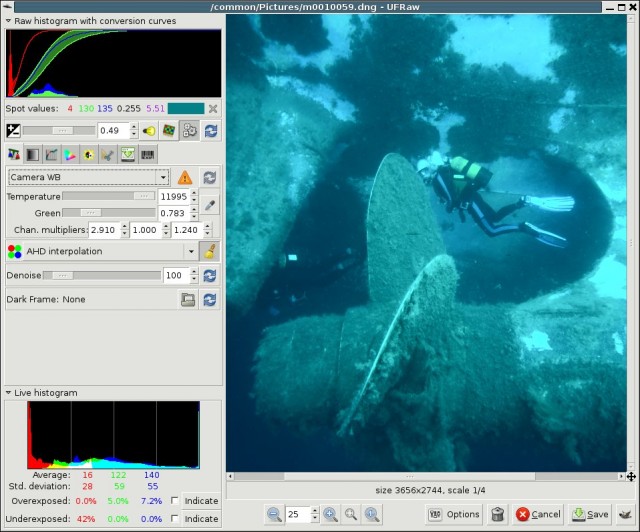Reset the denoise threshold
This screenshot has width=640, height=532.
210,275
